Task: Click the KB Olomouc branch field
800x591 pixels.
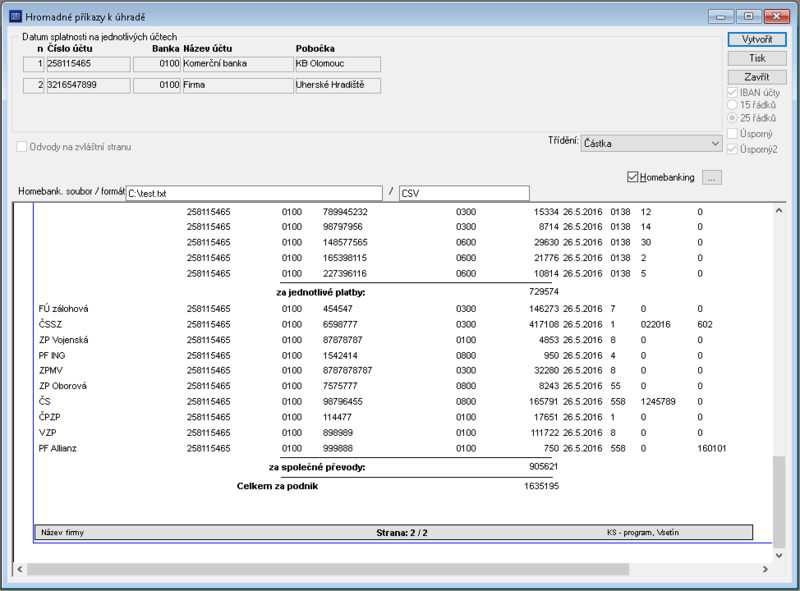Action: [337, 64]
